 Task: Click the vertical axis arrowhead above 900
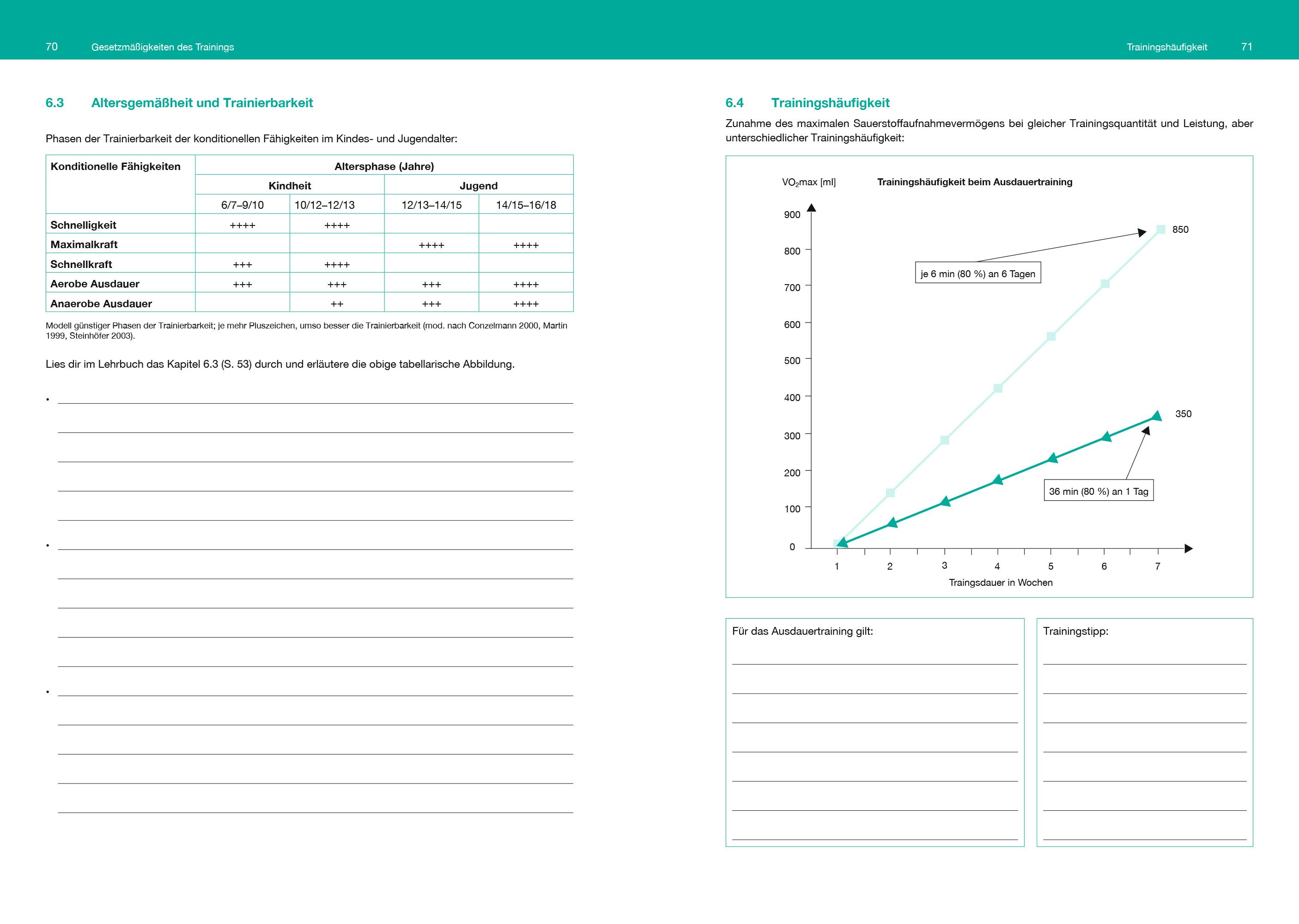tap(812, 208)
